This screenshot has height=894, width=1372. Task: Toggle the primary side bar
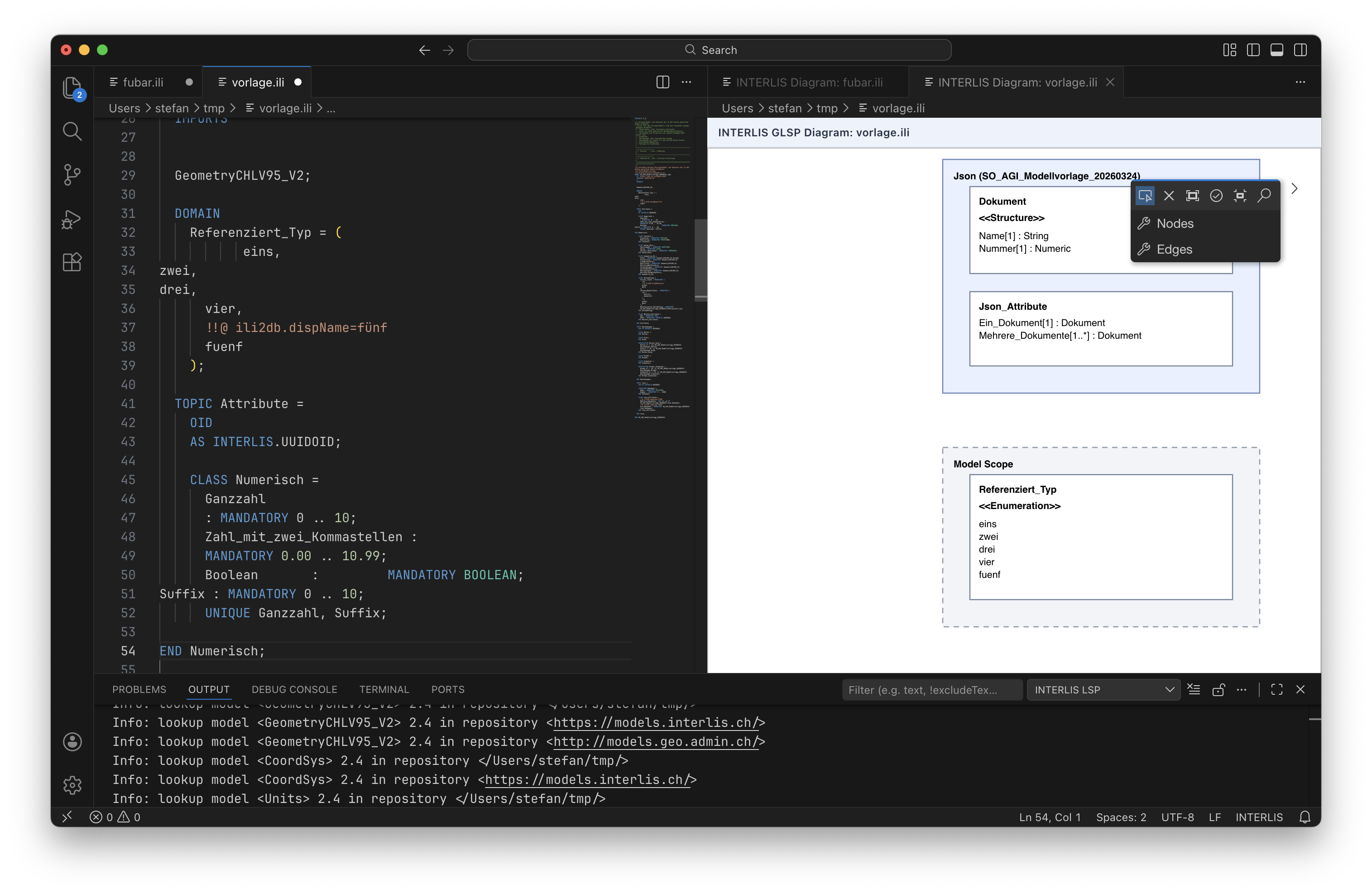click(1252, 50)
